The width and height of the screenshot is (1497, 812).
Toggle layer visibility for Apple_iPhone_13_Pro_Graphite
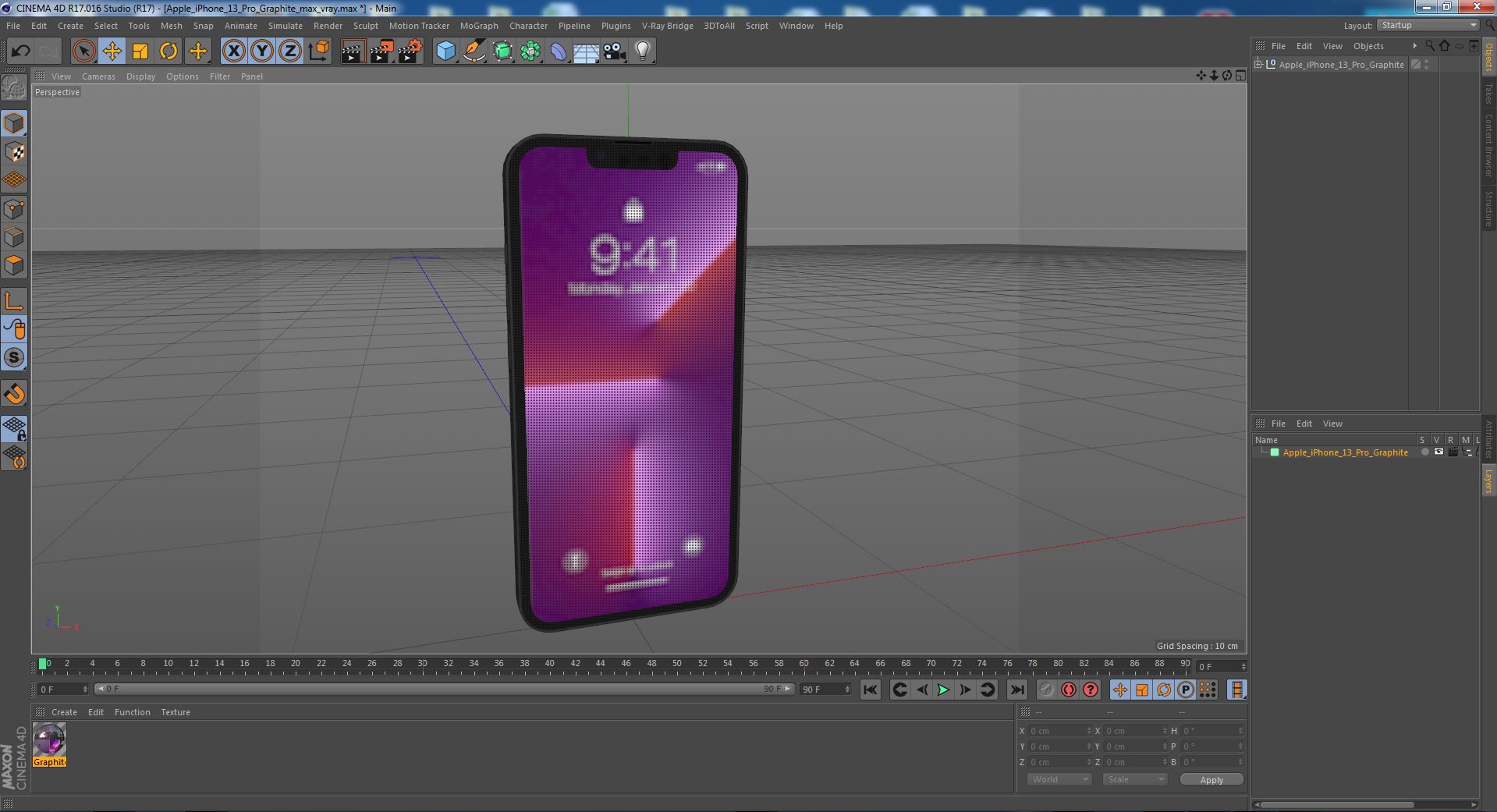pyautogui.click(x=1438, y=452)
